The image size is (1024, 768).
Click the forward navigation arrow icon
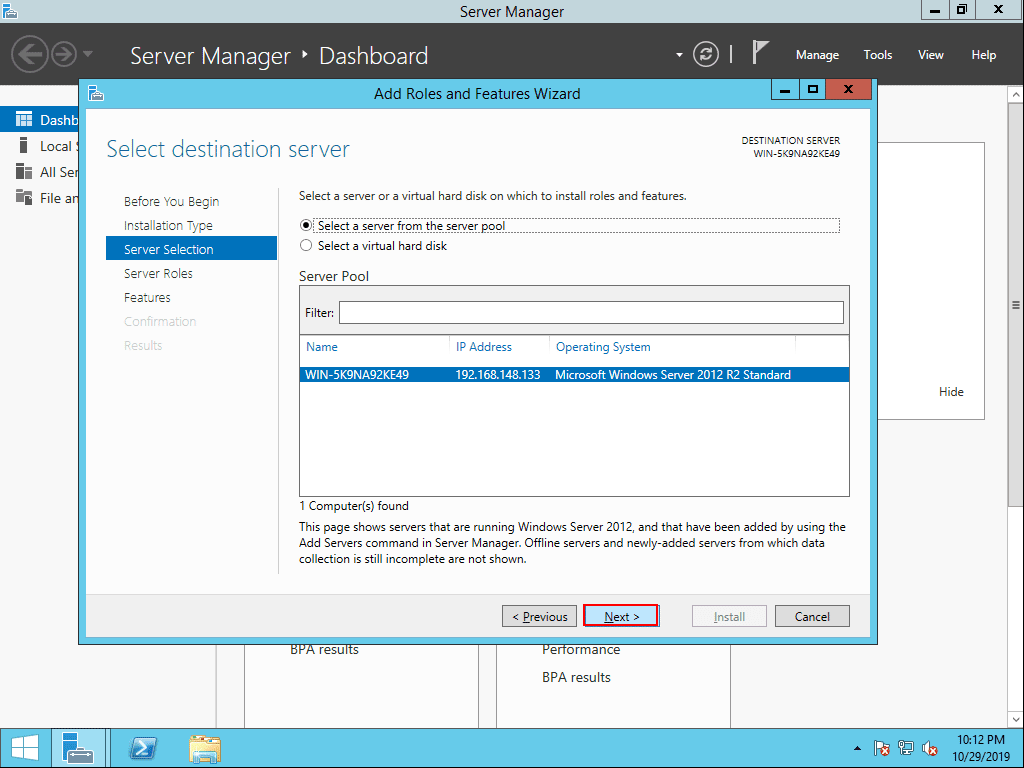(x=64, y=54)
